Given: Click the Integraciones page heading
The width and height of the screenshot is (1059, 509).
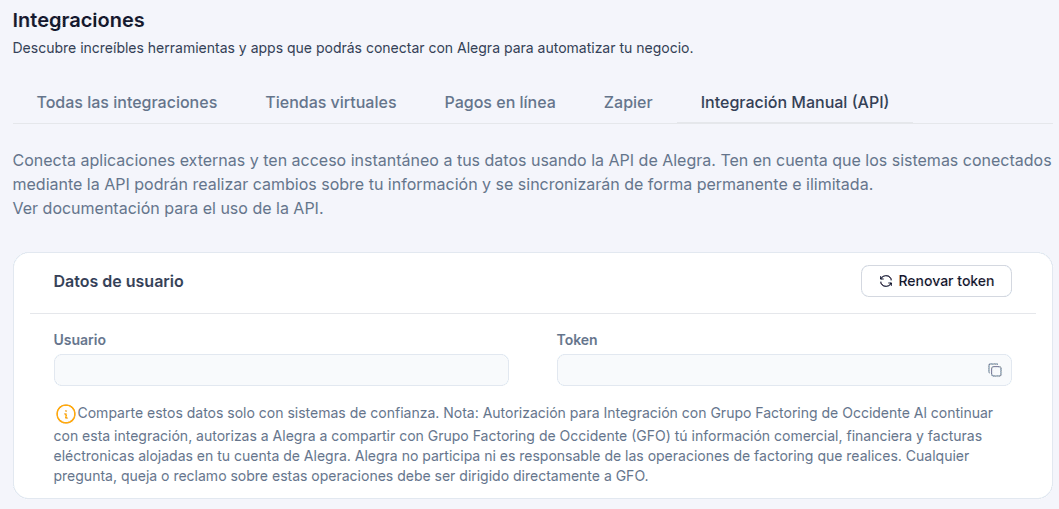Looking at the screenshot, I should 78,20.
